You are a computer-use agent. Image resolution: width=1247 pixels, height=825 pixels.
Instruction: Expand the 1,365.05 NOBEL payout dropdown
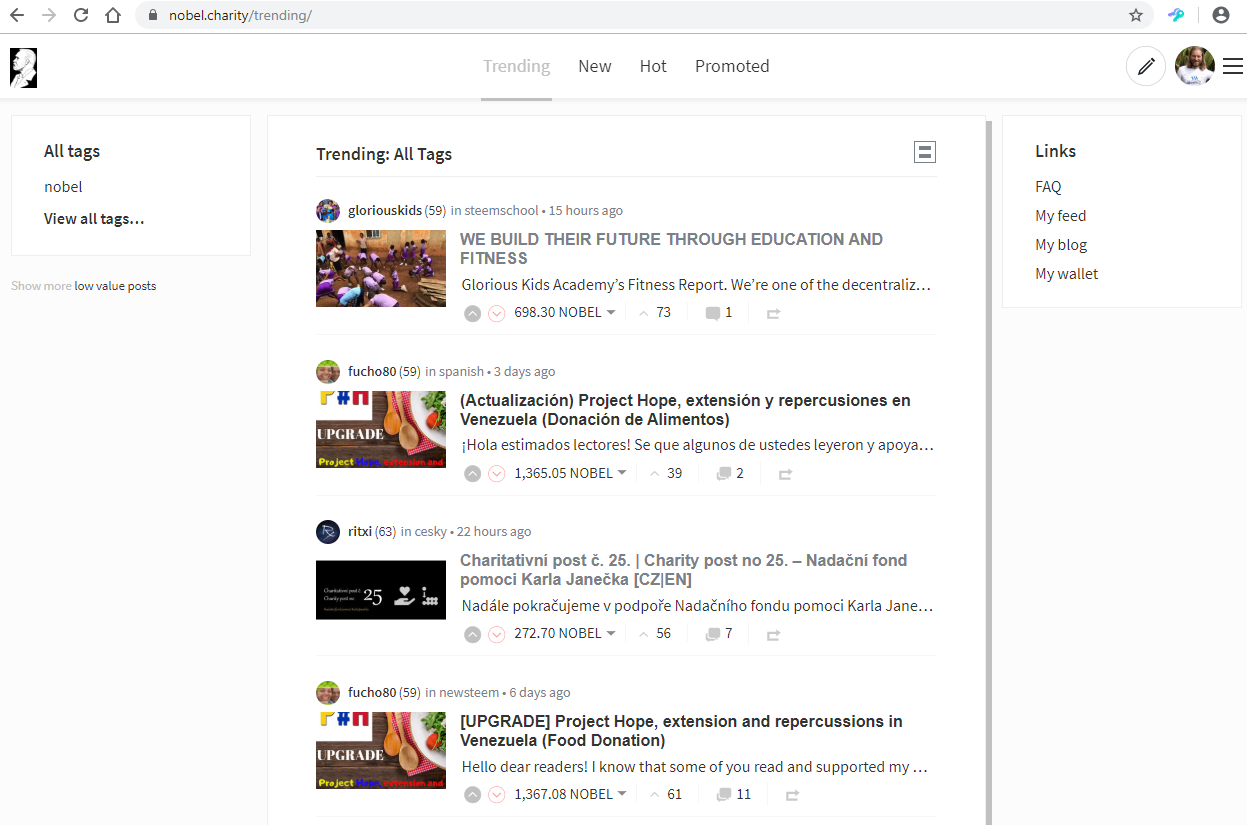(x=622, y=473)
